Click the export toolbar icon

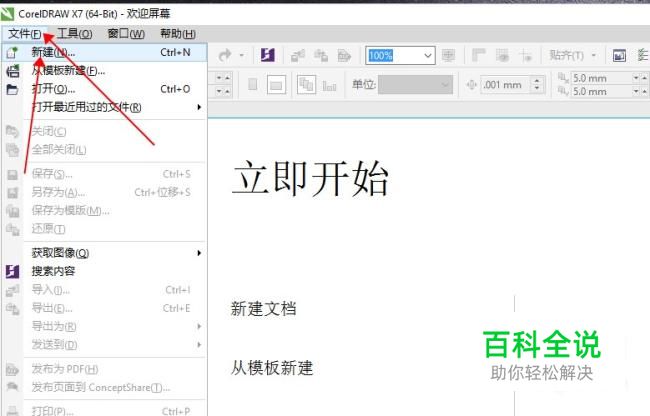coord(321,55)
